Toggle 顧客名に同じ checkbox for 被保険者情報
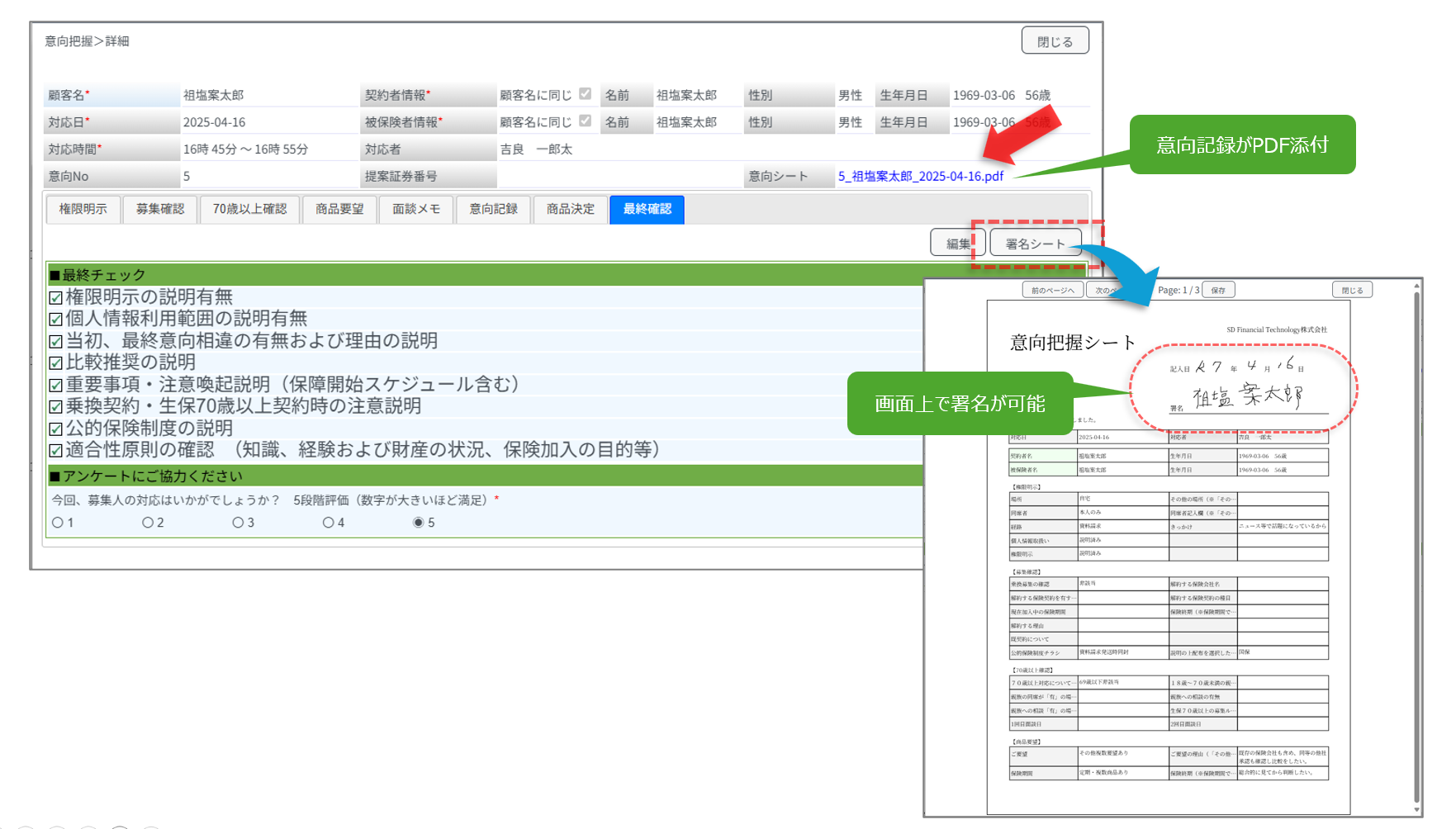 (x=585, y=121)
